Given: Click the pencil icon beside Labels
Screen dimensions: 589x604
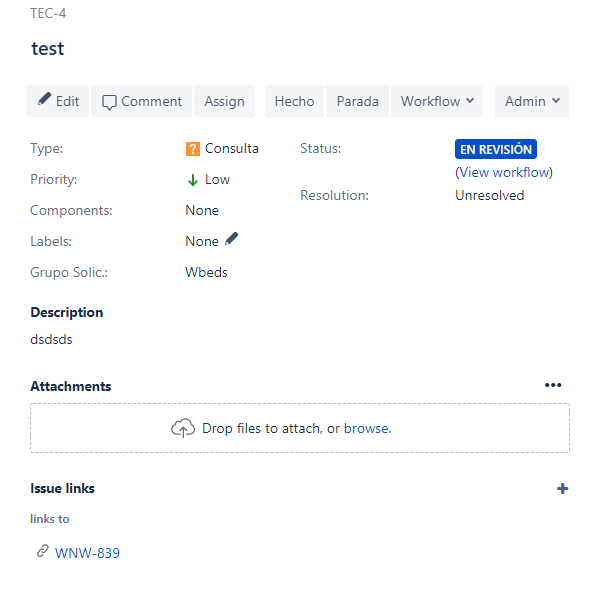Looking at the screenshot, I should (x=232, y=239).
